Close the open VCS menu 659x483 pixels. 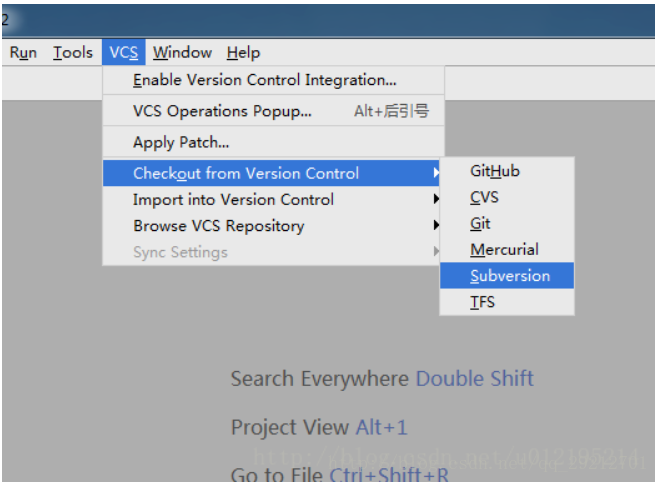click(x=124, y=53)
